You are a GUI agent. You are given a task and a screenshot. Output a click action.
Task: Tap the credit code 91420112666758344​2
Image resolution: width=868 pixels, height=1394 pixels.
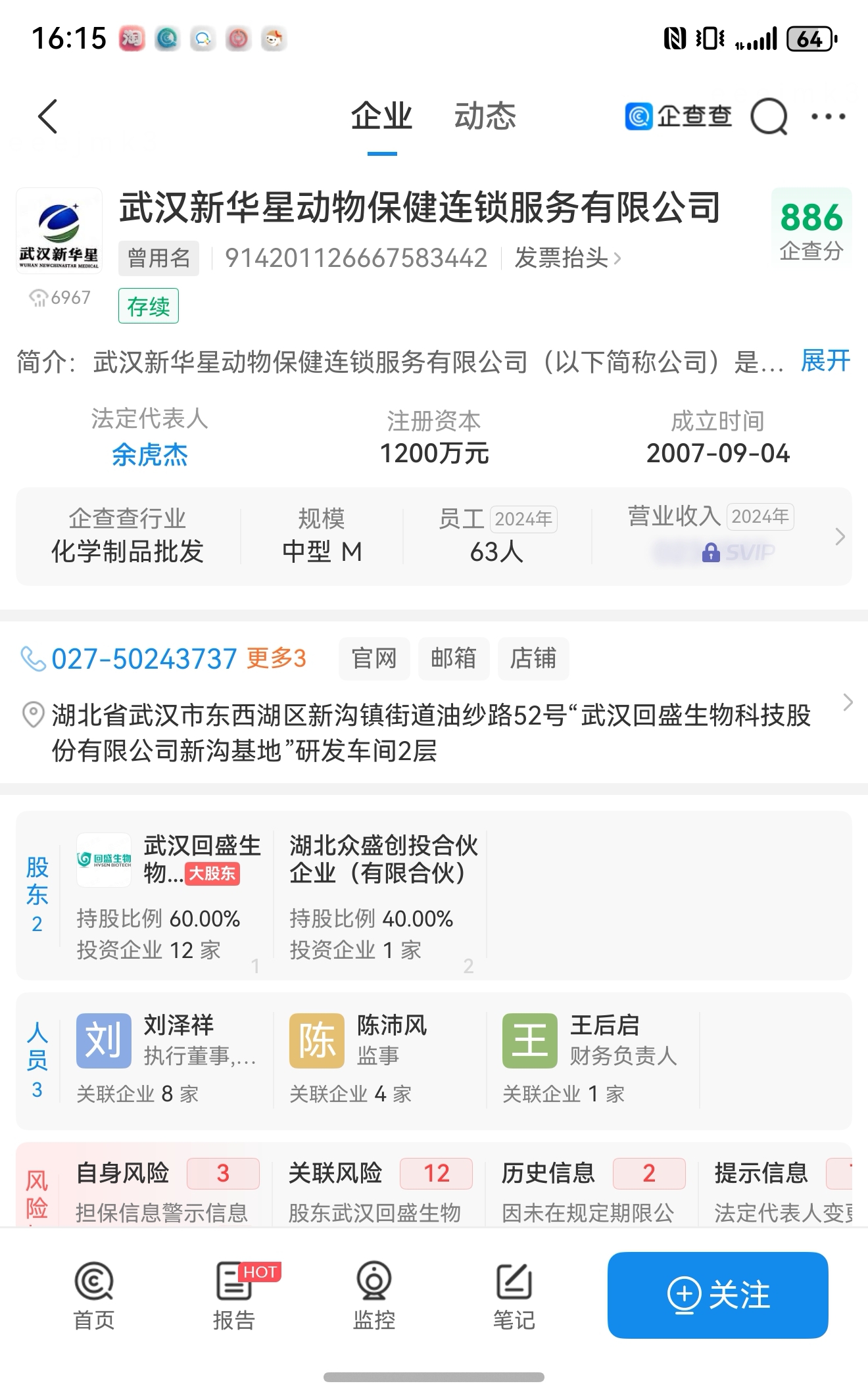tap(356, 258)
